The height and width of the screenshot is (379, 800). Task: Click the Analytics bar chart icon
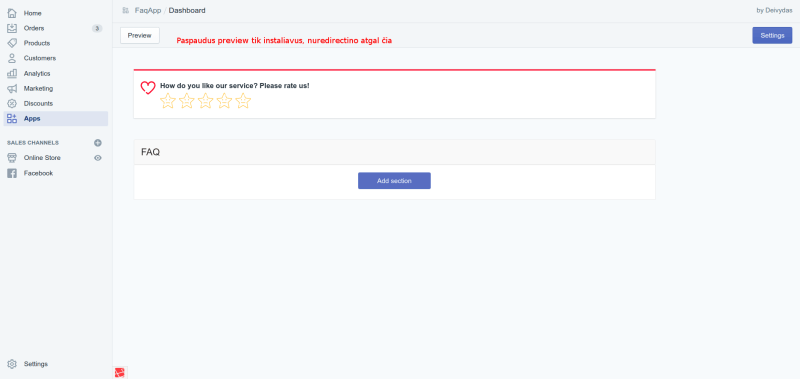click(12, 73)
